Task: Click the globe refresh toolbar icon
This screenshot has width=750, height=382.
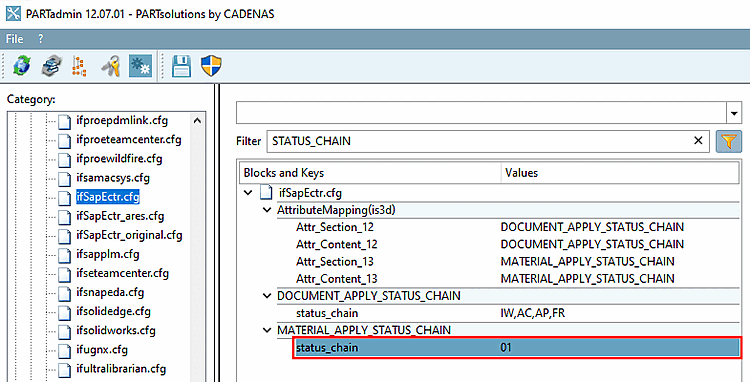Action: 22,65
